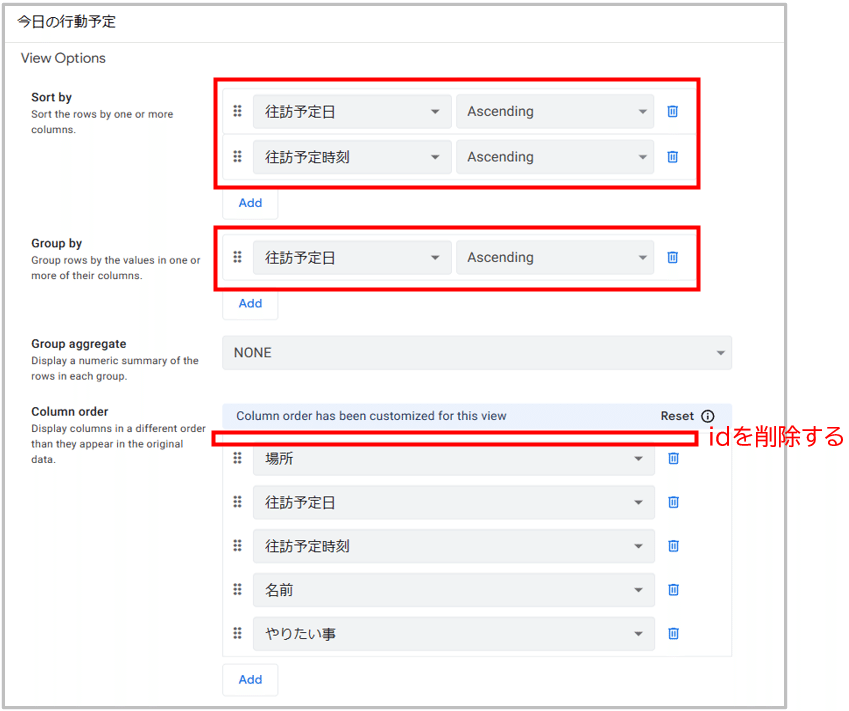849x711 pixels.
Task: Open 往訪予定日 dropdown in Column order
Action: point(454,503)
